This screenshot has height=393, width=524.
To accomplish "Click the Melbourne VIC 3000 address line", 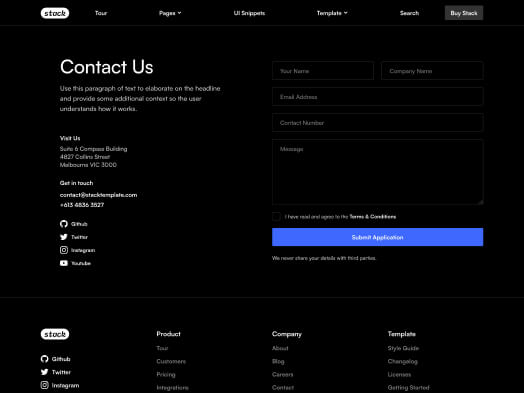I will point(88,165).
